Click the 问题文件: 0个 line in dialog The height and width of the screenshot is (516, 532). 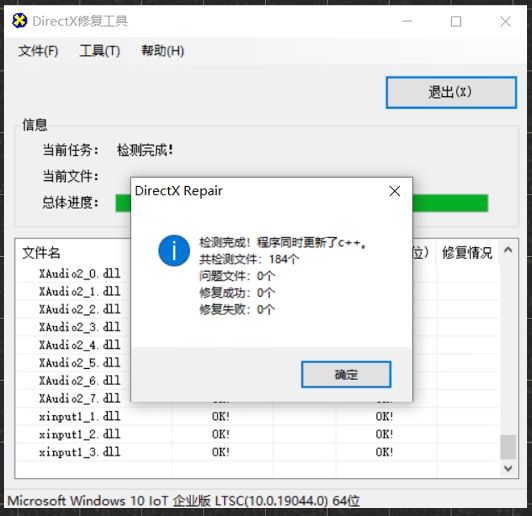pos(237,276)
